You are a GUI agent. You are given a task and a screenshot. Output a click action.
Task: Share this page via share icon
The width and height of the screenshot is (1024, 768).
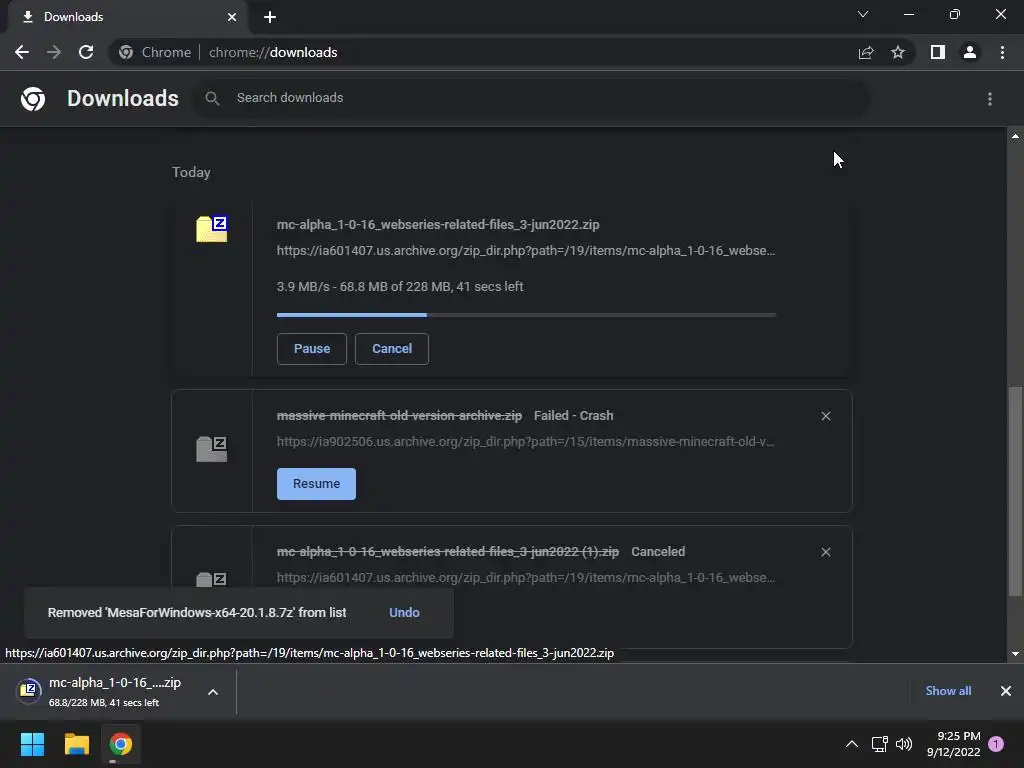(866, 52)
